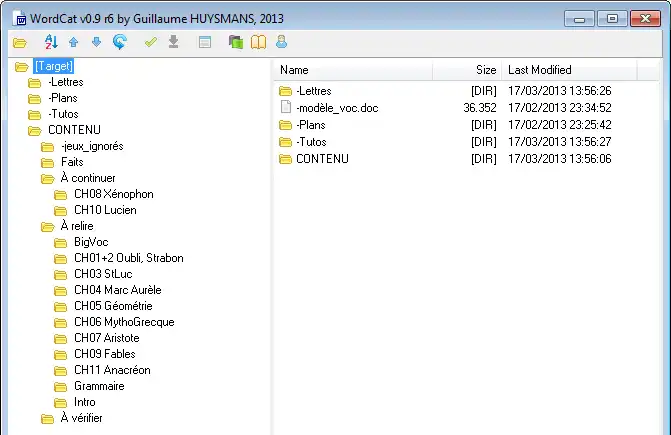Select the Faits tree folder
The image size is (671, 435).
pos(72,162)
